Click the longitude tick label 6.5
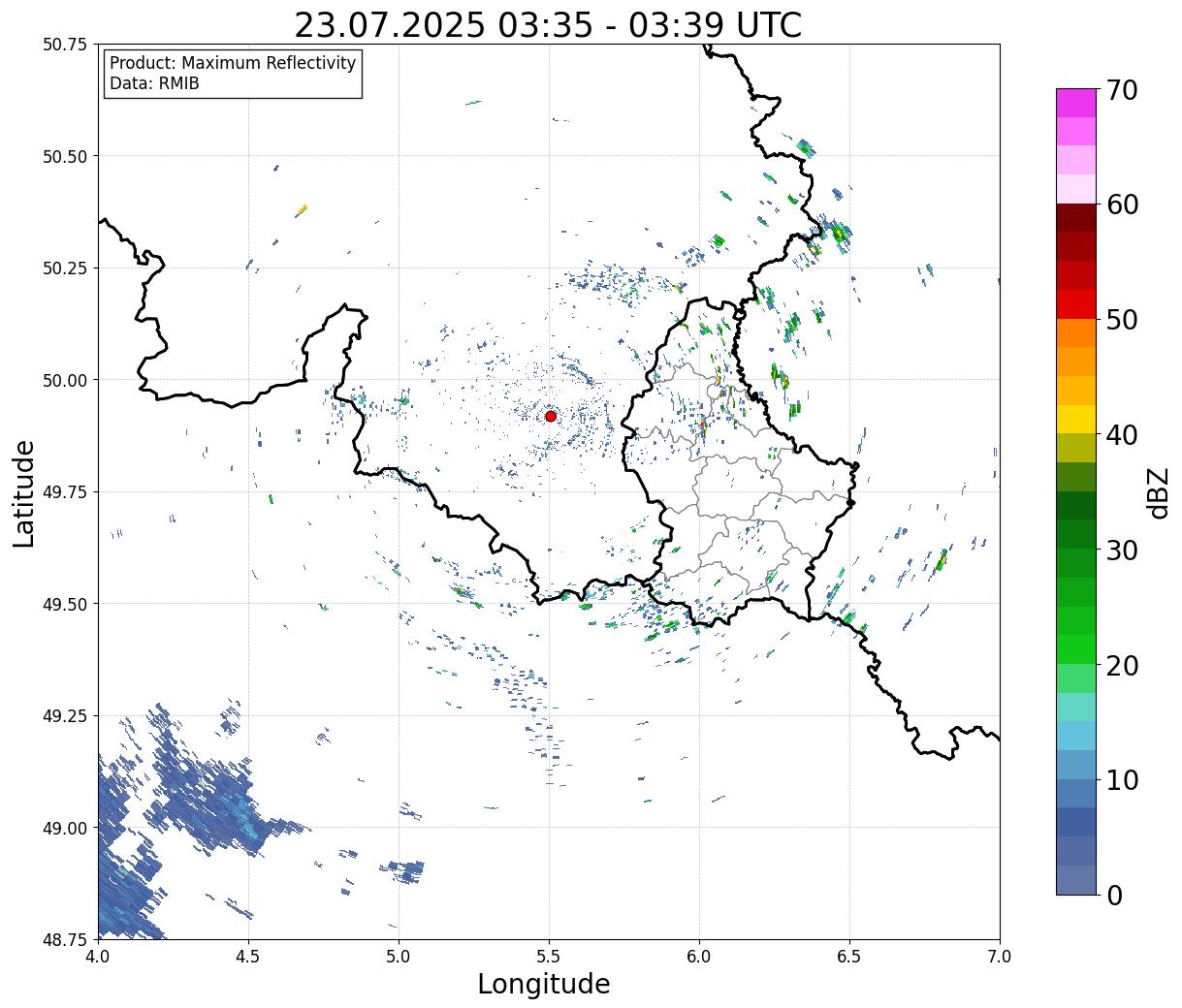The image size is (1182, 1008). click(849, 957)
